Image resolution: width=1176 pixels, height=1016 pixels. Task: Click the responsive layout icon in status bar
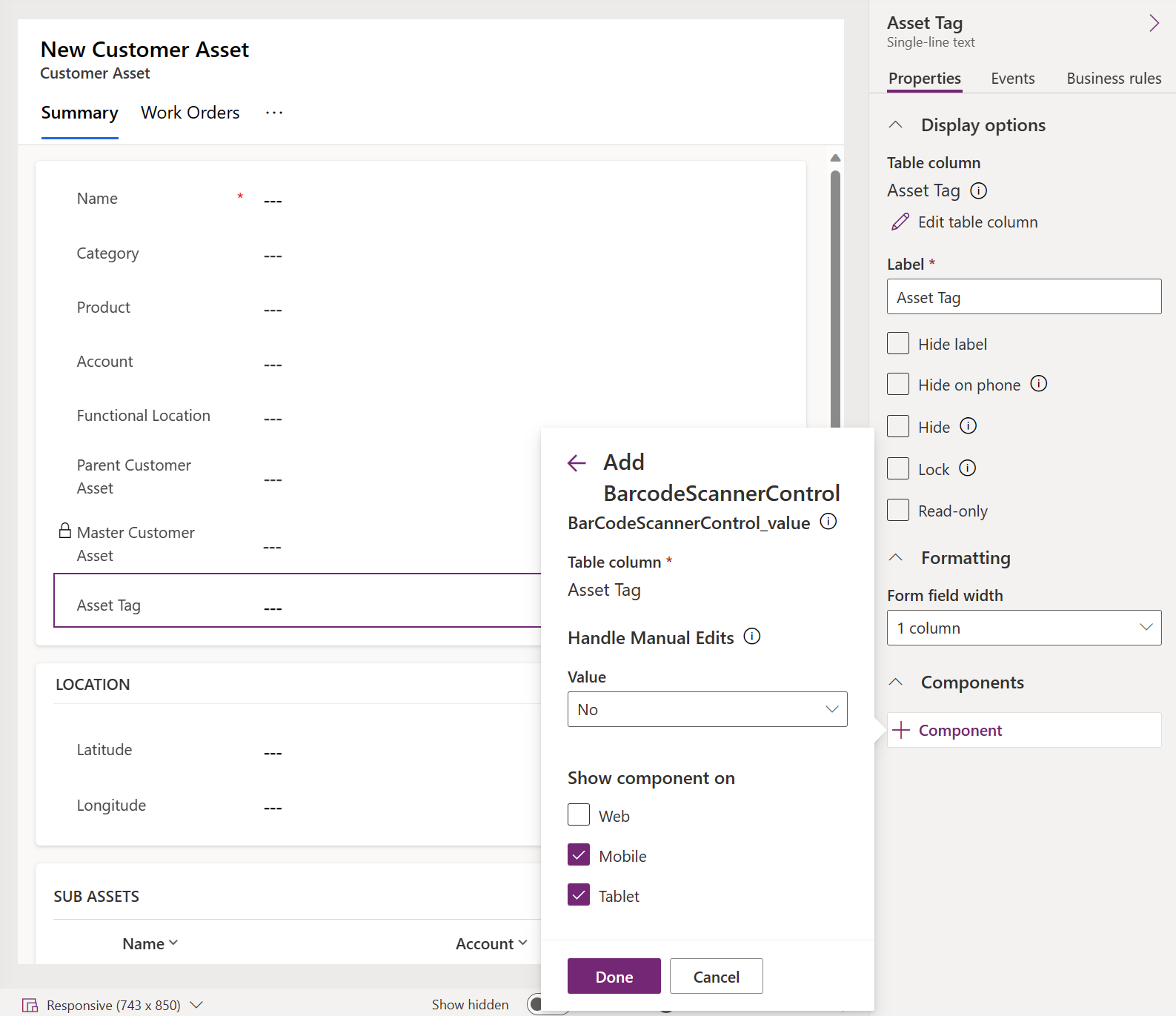(x=30, y=1005)
